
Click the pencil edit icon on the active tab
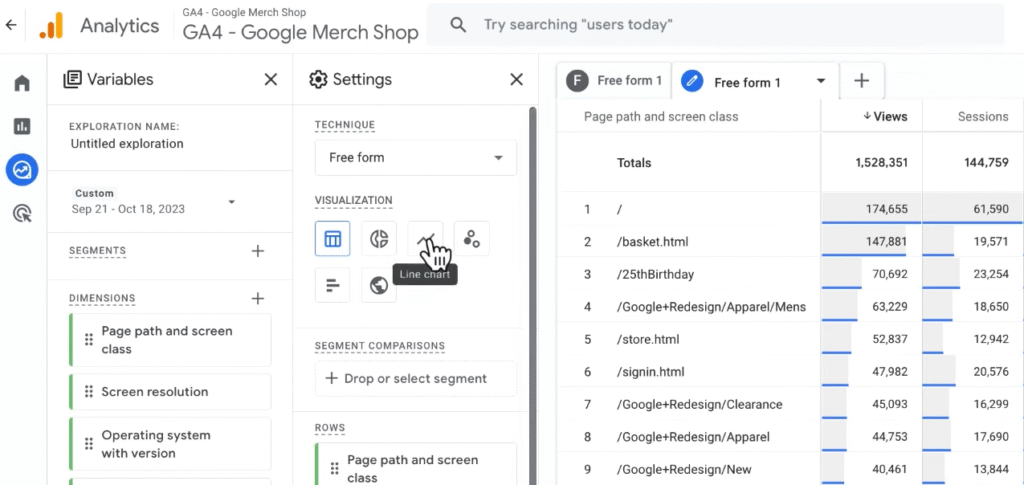point(692,82)
